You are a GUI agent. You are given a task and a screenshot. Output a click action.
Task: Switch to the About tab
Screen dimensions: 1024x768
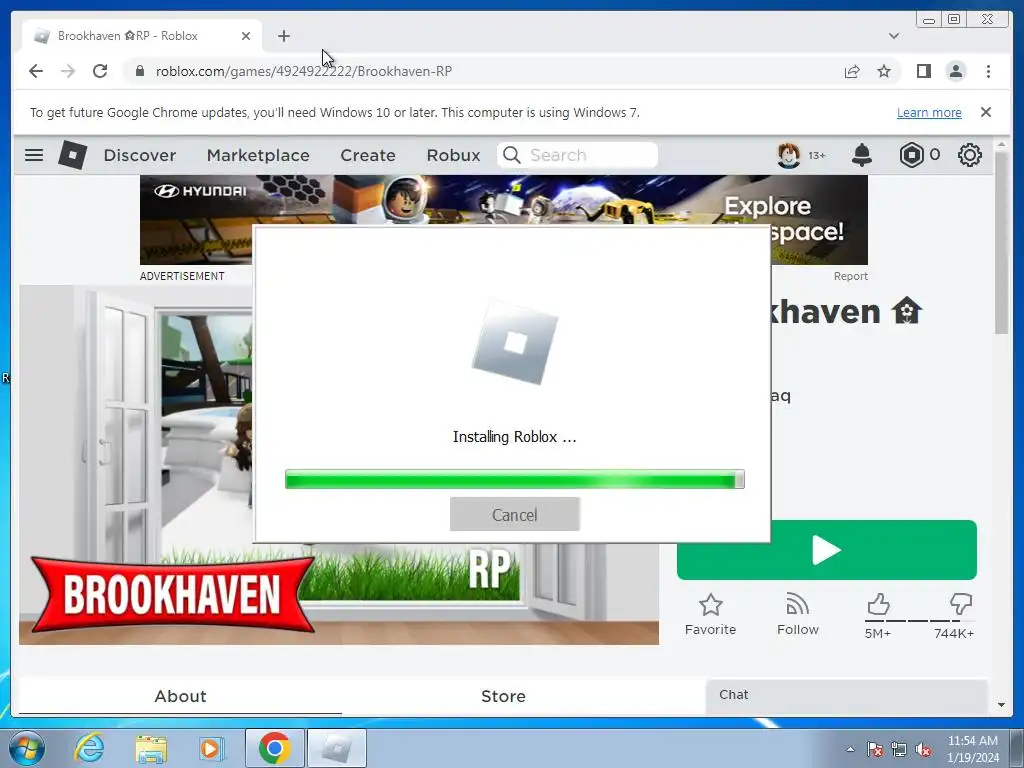coord(180,696)
